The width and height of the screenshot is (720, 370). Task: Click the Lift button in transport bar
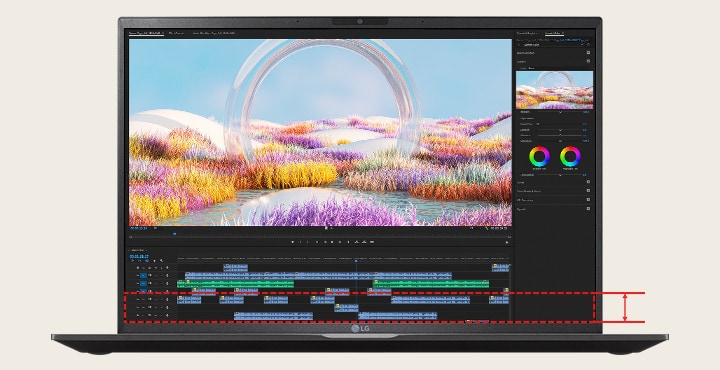(x=356, y=242)
